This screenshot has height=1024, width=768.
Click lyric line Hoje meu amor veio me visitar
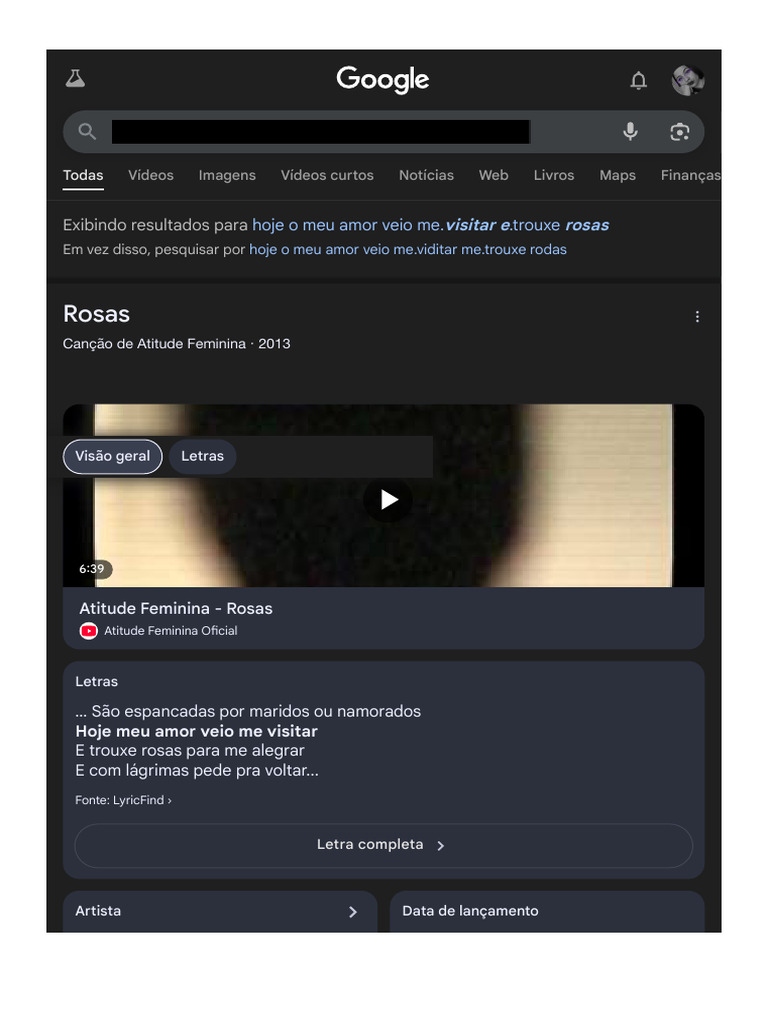197,731
